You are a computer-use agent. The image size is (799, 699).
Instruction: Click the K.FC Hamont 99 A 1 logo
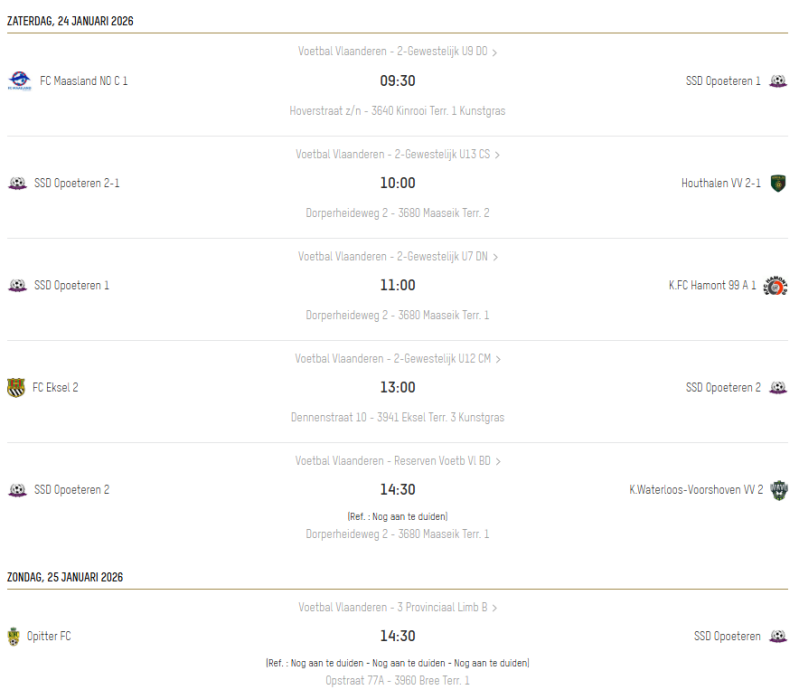click(x=775, y=286)
